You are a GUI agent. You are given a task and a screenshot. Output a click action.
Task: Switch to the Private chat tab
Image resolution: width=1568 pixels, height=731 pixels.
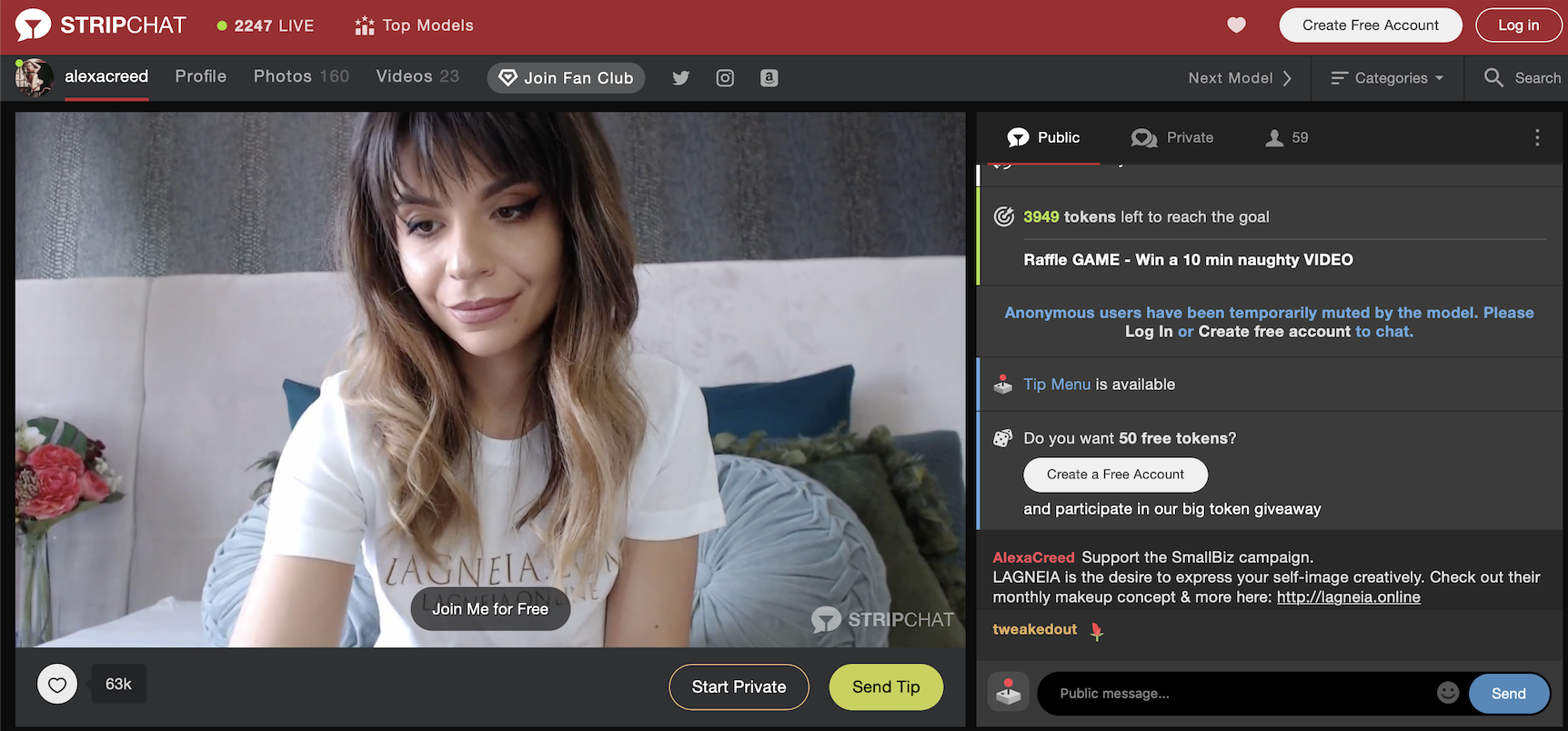click(1172, 137)
